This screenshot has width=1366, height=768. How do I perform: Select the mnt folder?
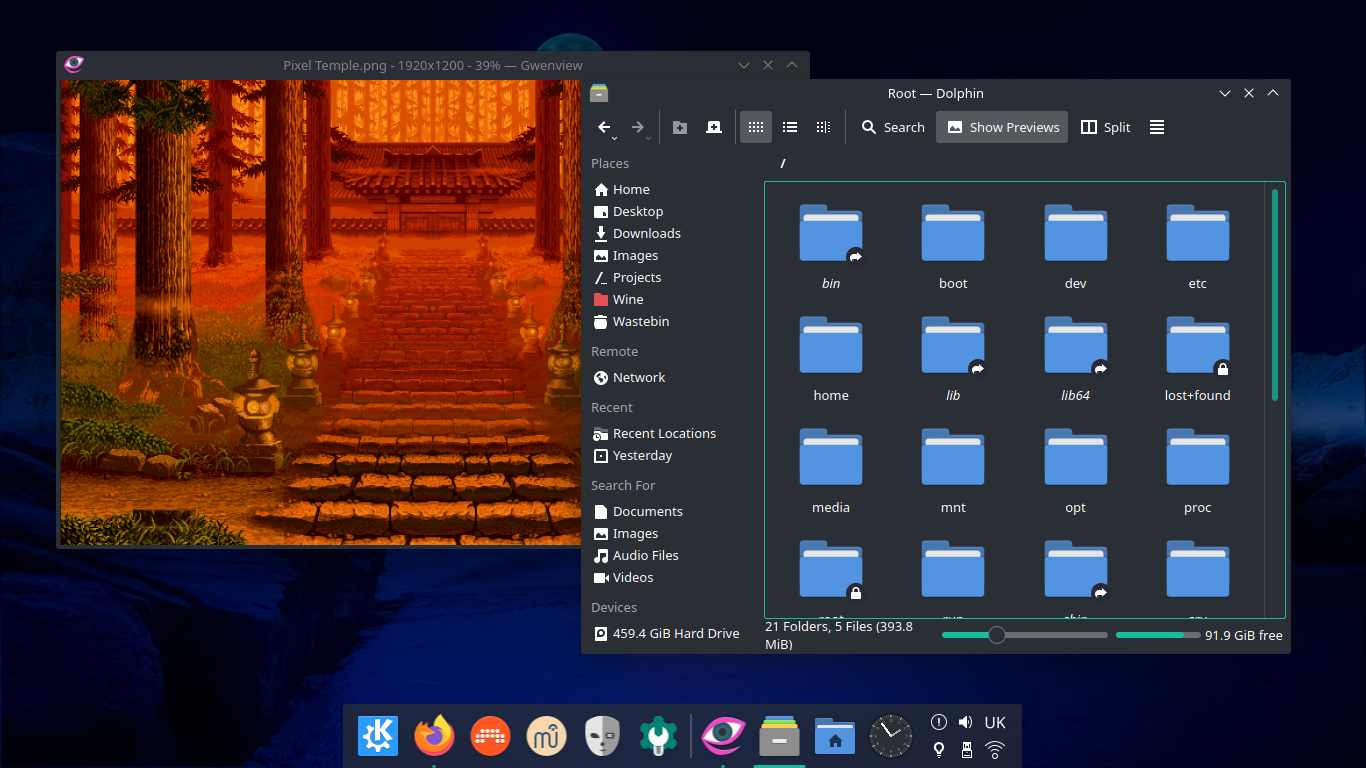(953, 471)
